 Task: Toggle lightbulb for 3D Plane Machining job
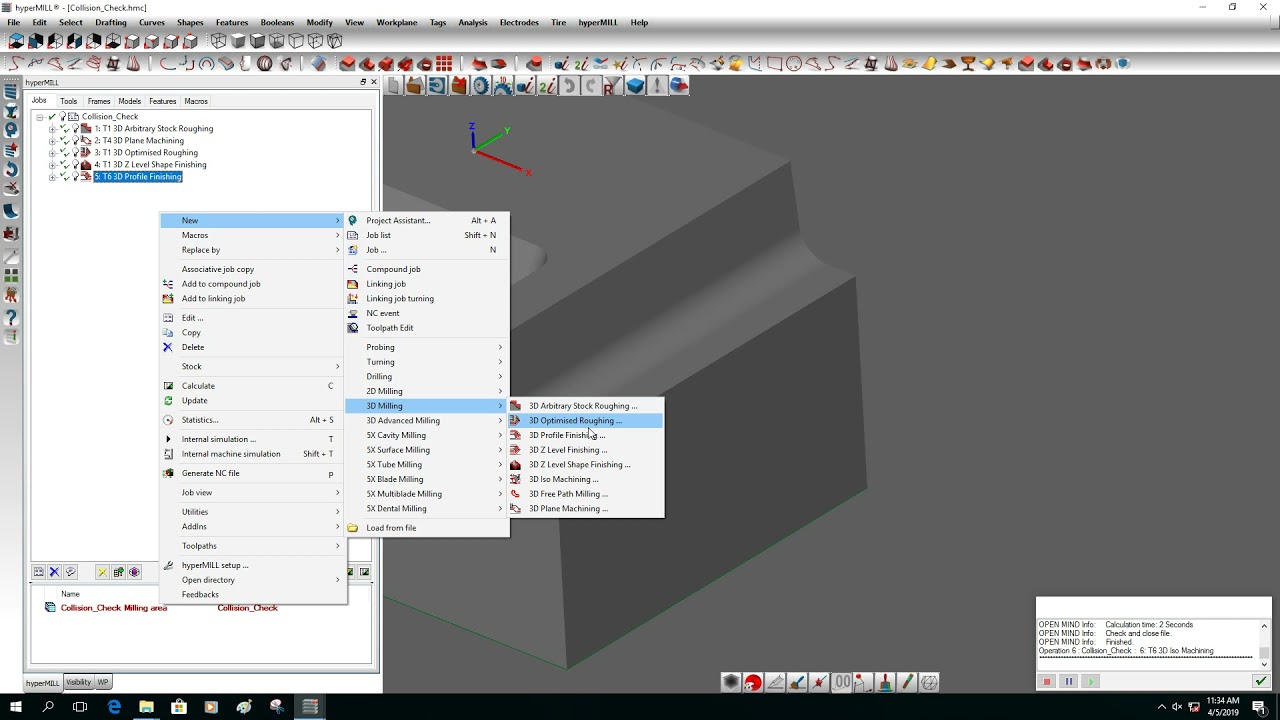pos(76,141)
